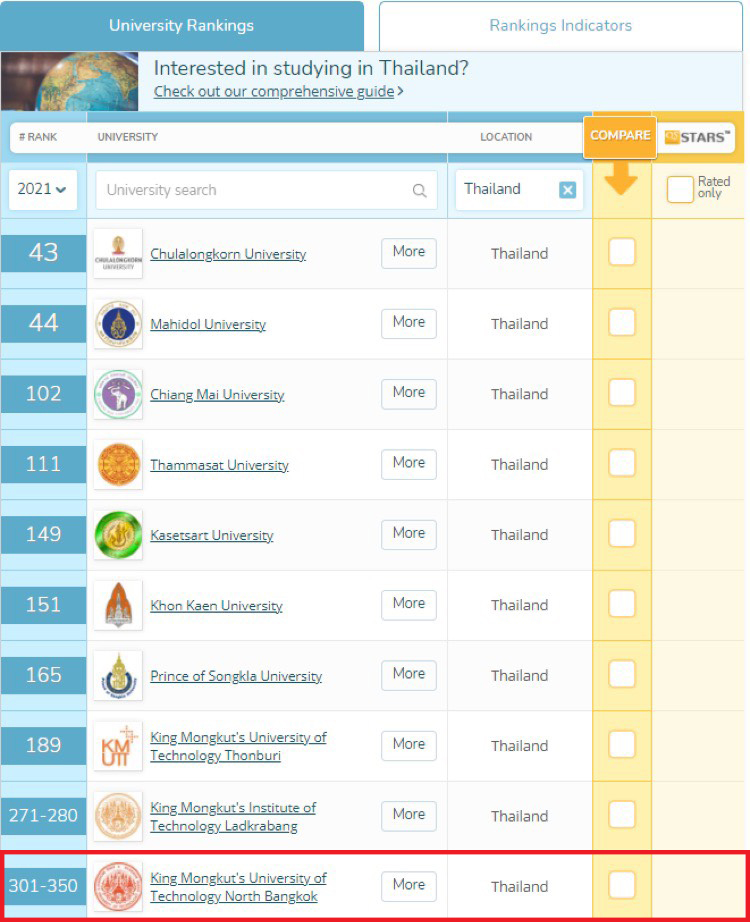Open Chulalongkorn University link
The image size is (750, 922).
228,254
